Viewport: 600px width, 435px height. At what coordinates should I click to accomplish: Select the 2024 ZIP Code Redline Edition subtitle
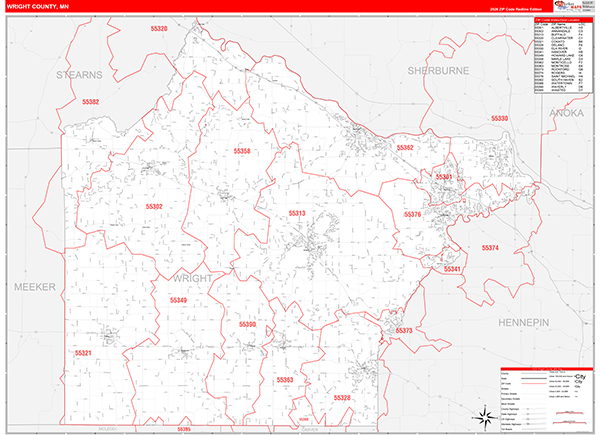(517, 9)
